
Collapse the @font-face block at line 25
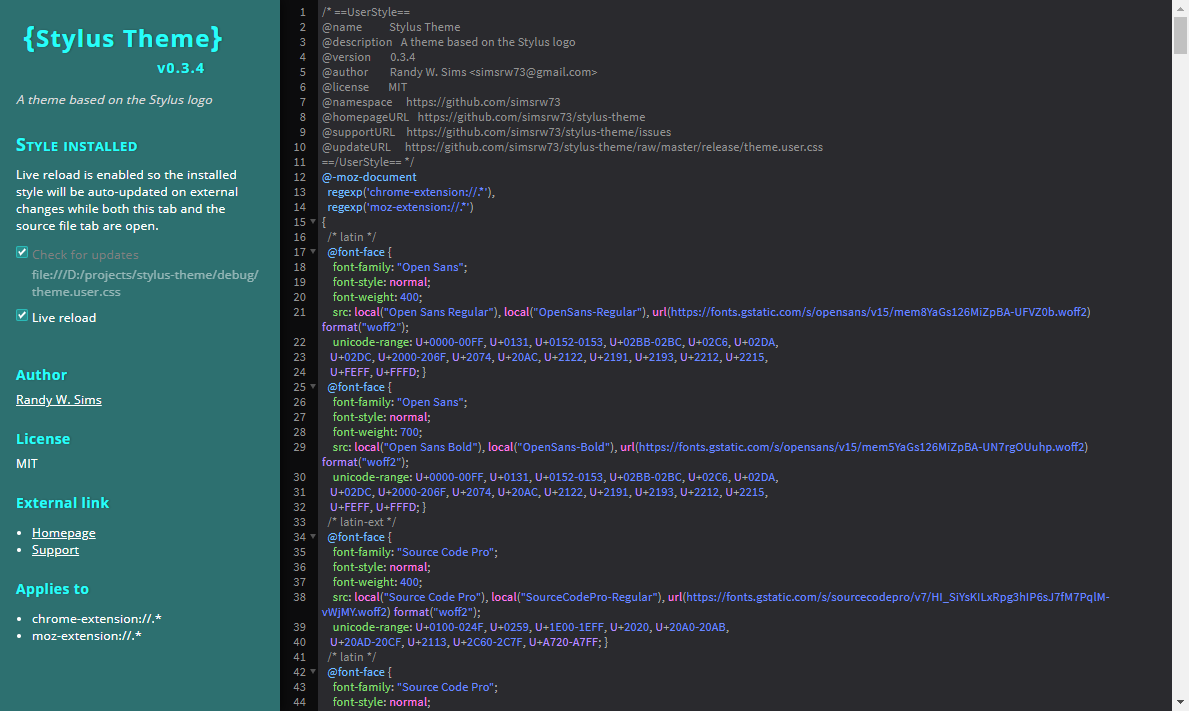click(x=313, y=387)
